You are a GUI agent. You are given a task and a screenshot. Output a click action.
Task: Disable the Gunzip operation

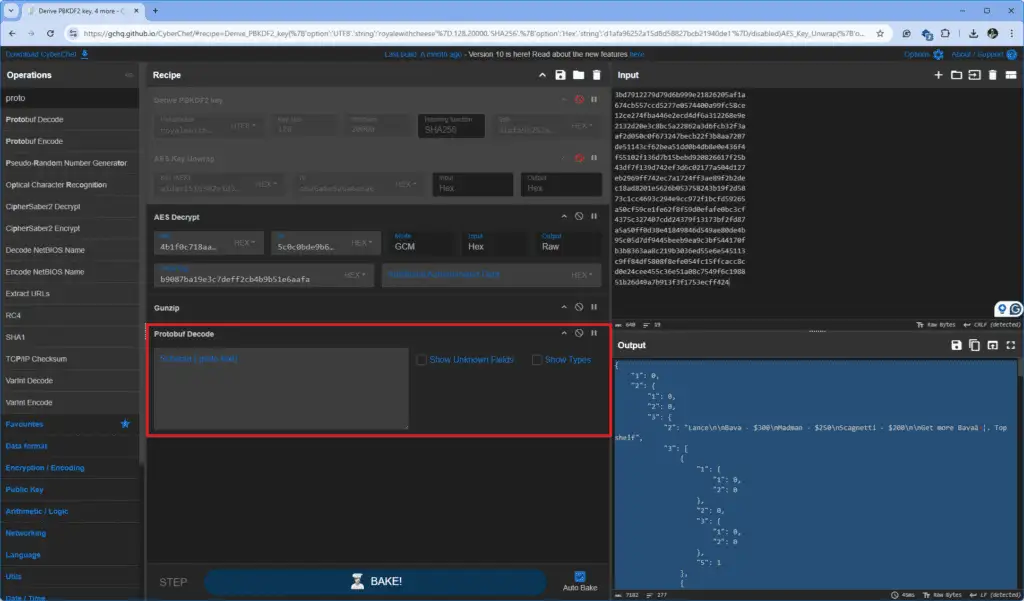(579, 307)
